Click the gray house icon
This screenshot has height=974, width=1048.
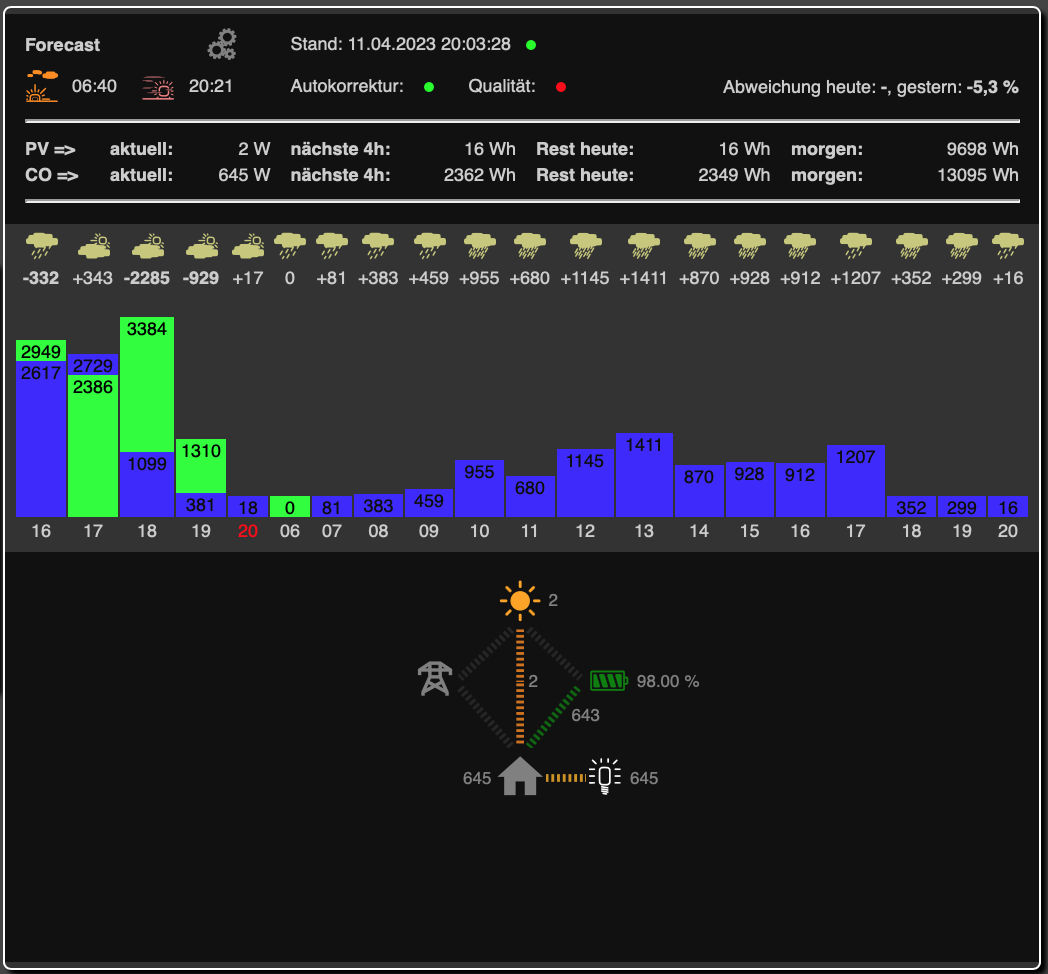(x=520, y=776)
